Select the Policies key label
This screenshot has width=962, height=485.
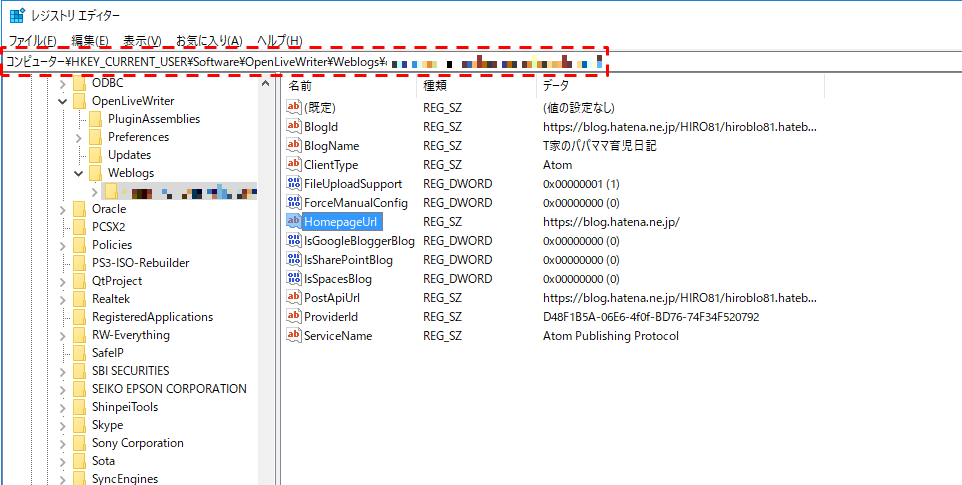pos(112,245)
